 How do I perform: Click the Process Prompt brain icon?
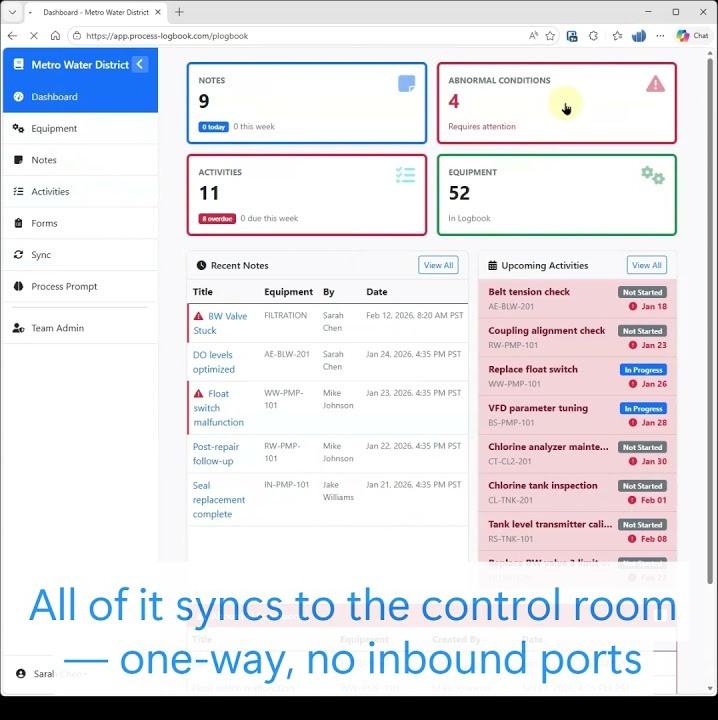pyautogui.click(x=18, y=286)
